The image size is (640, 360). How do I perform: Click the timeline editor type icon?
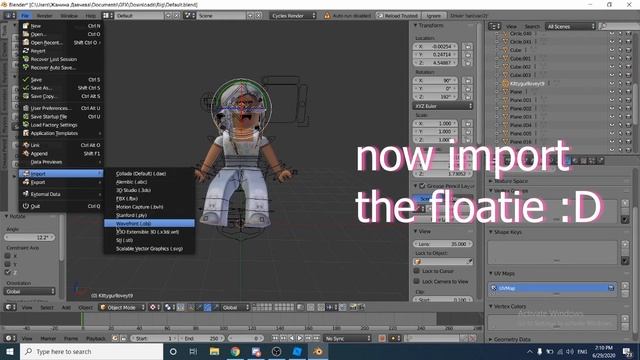pyautogui.click(x=10, y=338)
